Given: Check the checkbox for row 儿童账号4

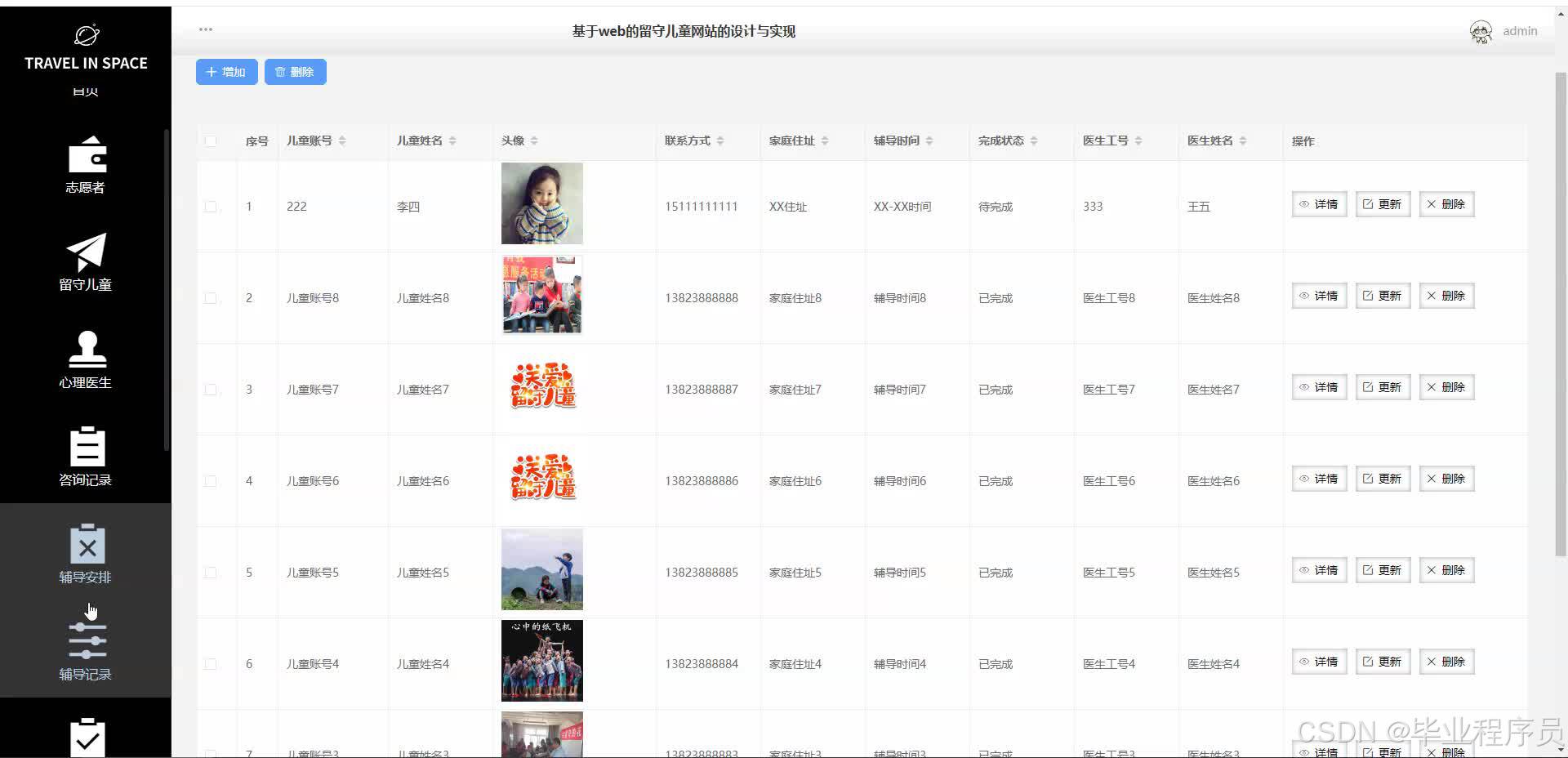Looking at the screenshot, I should (211, 664).
